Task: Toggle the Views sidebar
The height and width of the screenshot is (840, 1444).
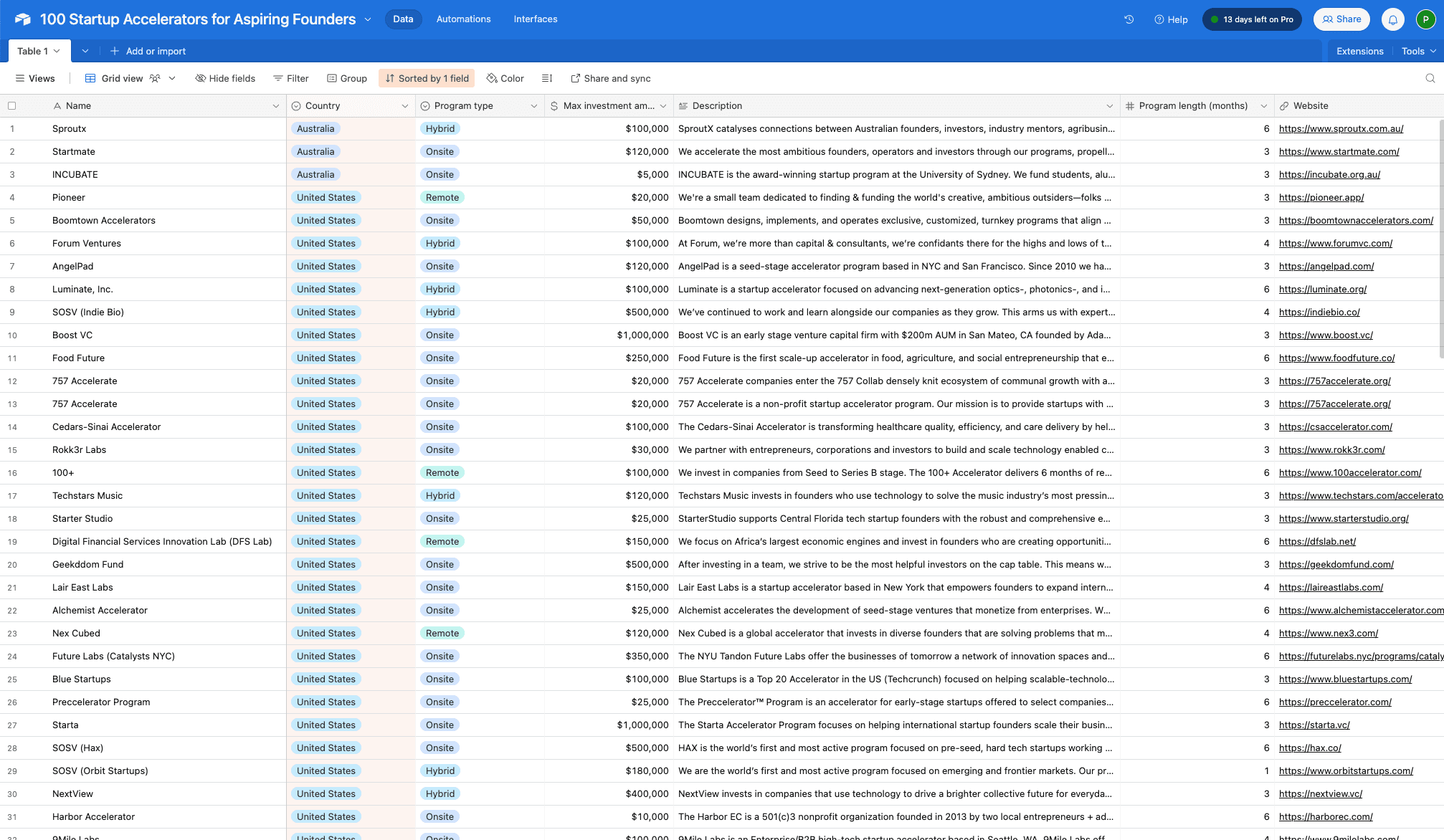Action: [35, 78]
